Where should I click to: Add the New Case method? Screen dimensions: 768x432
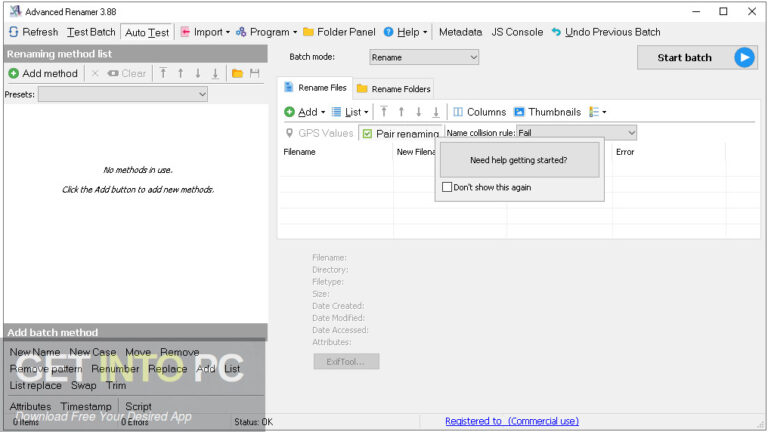click(93, 352)
